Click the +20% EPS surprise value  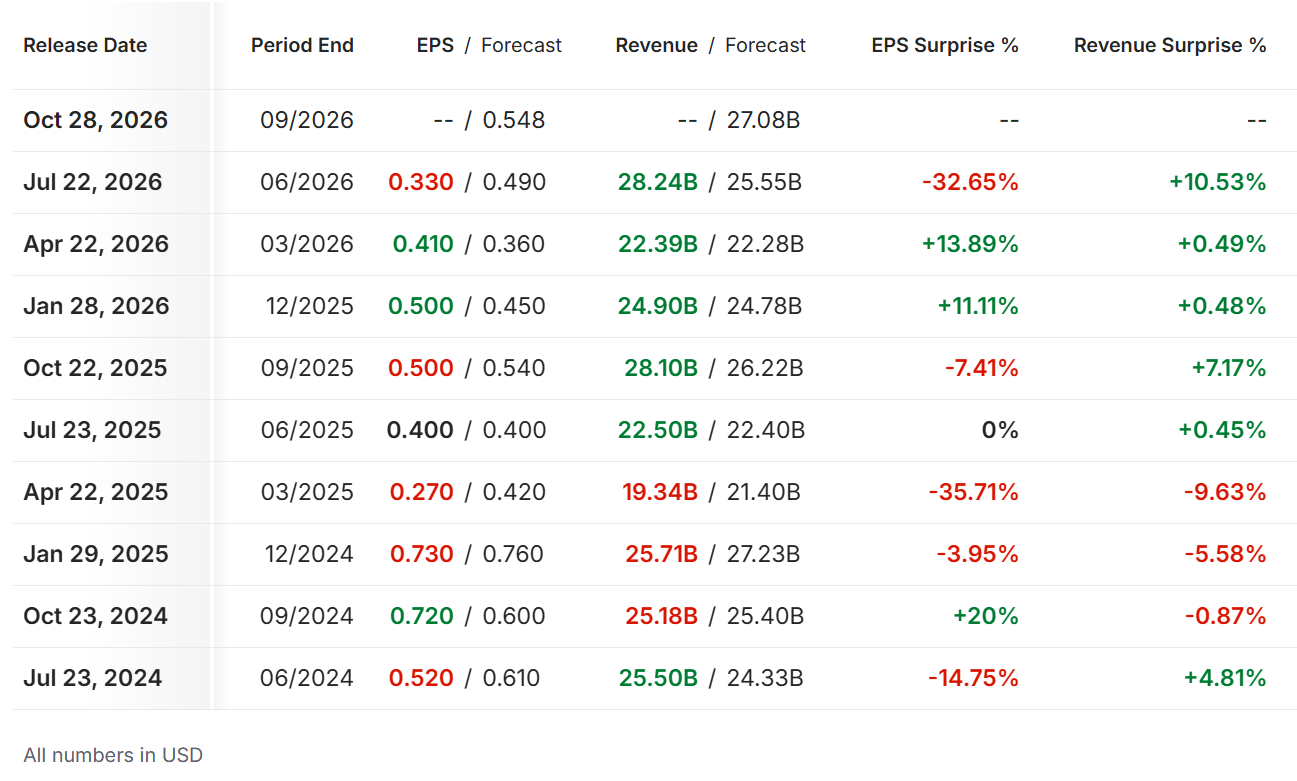coord(986,616)
